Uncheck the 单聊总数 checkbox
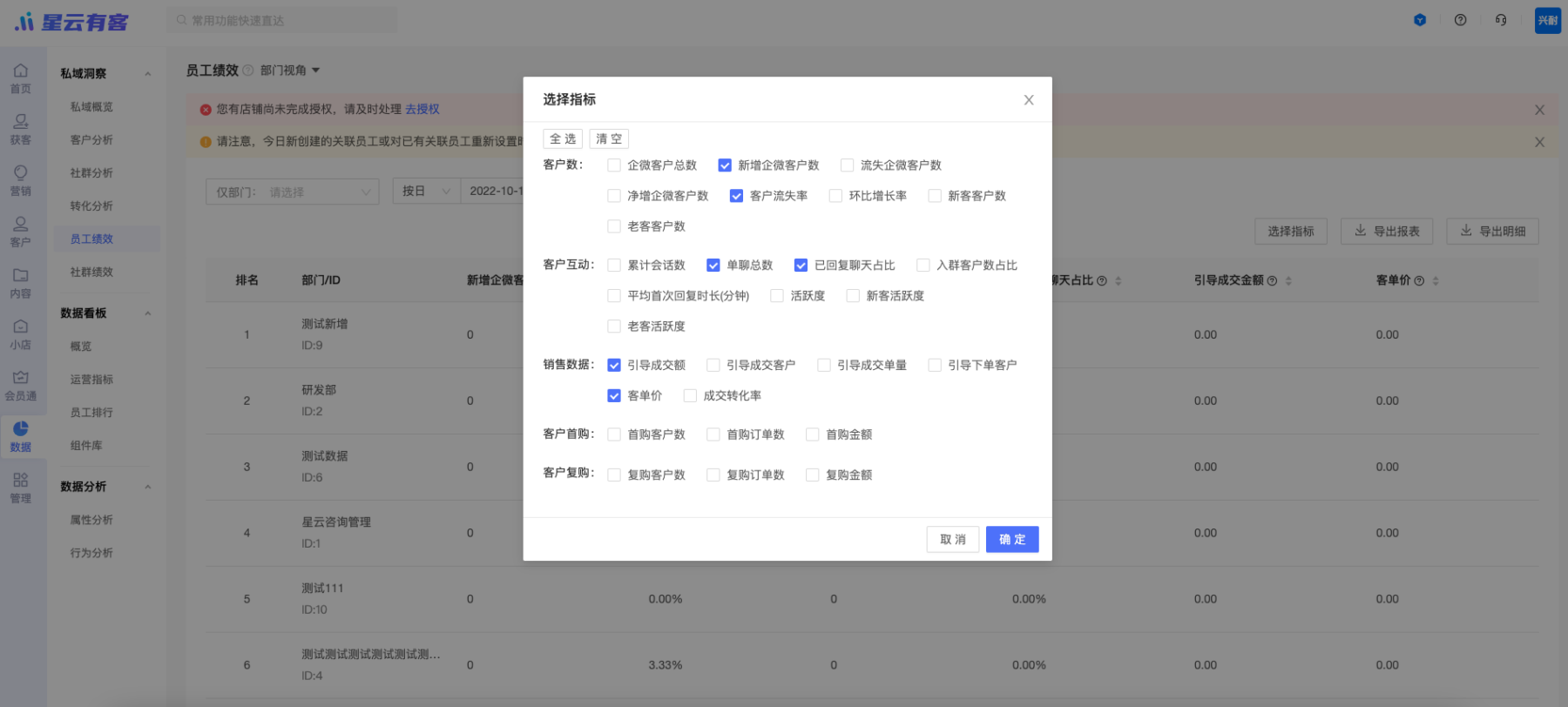Screen dimensions: 1568x707 pos(713,266)
